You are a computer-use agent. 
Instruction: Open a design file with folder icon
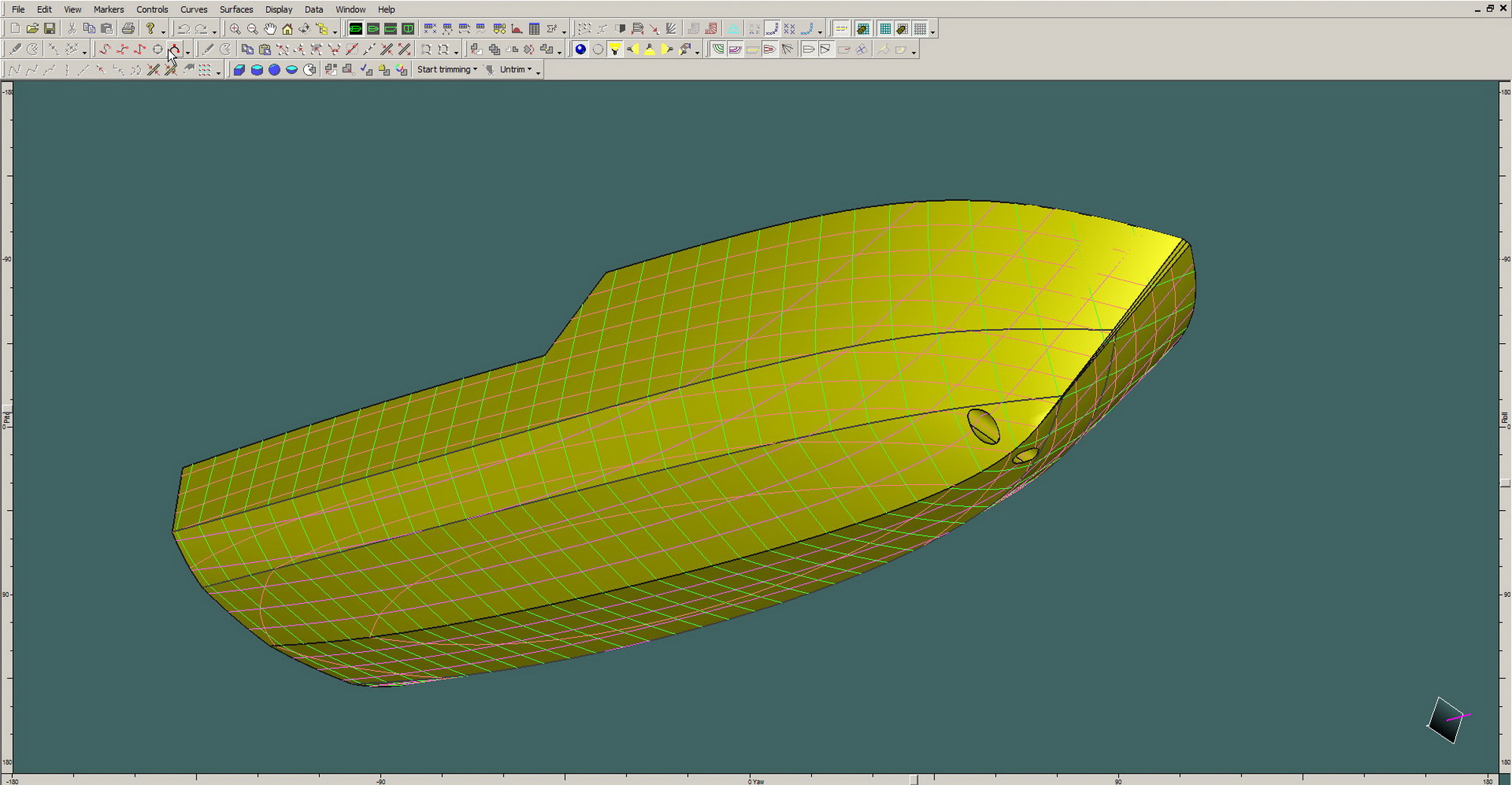(x=32, y=29)
